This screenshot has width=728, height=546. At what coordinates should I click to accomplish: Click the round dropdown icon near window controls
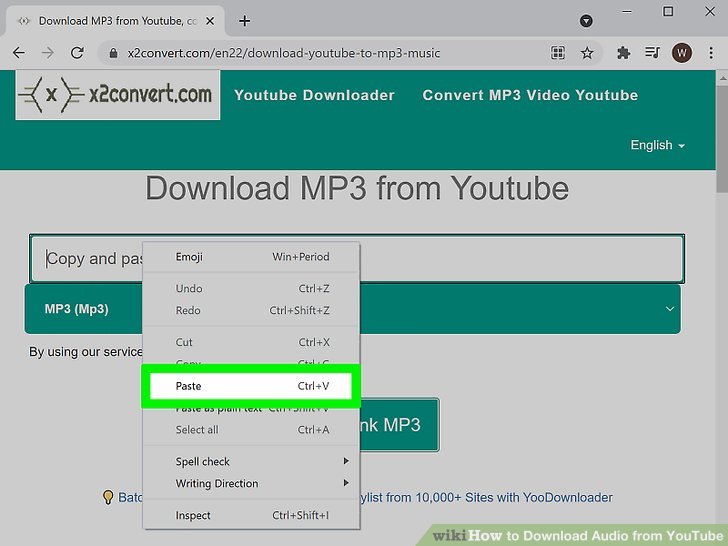pyautogui.click(x=586, y=21)
